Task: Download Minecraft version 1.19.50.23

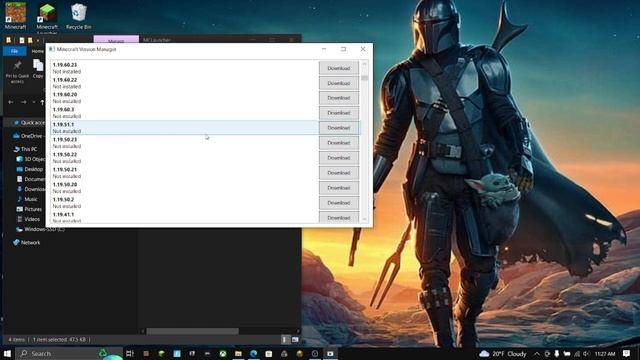Action: pyautogui.click(x=339, y=143)
